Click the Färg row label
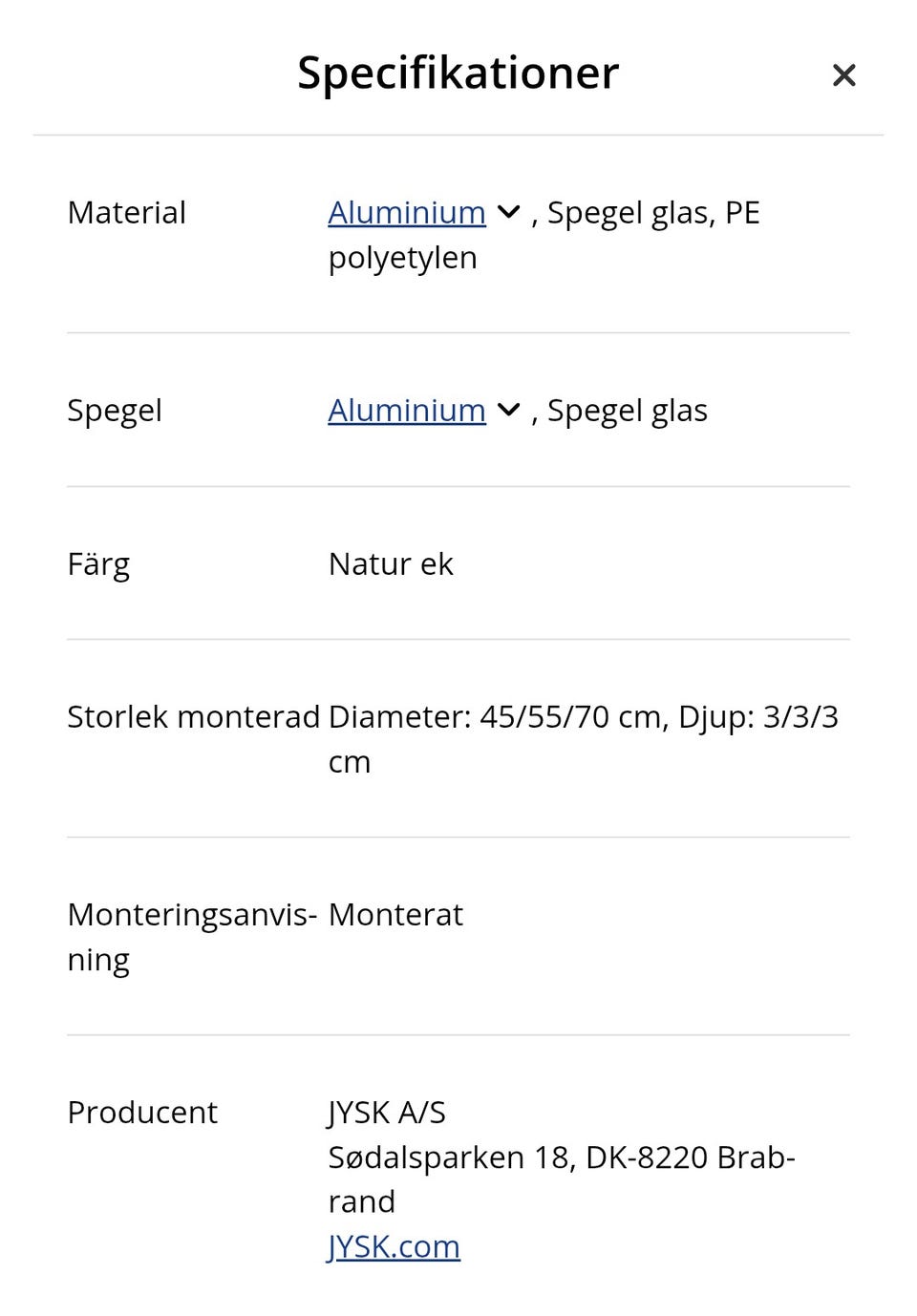The width and height of the screenshot is (917, 1316). 98,564
